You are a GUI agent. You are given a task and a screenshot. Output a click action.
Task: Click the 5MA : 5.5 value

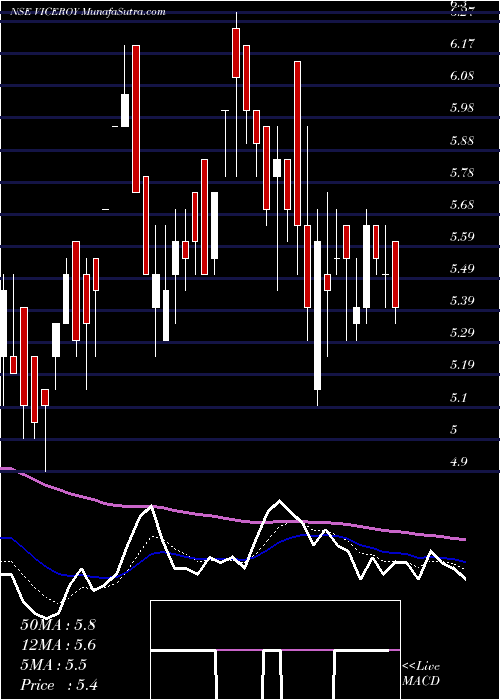[53, 665]
